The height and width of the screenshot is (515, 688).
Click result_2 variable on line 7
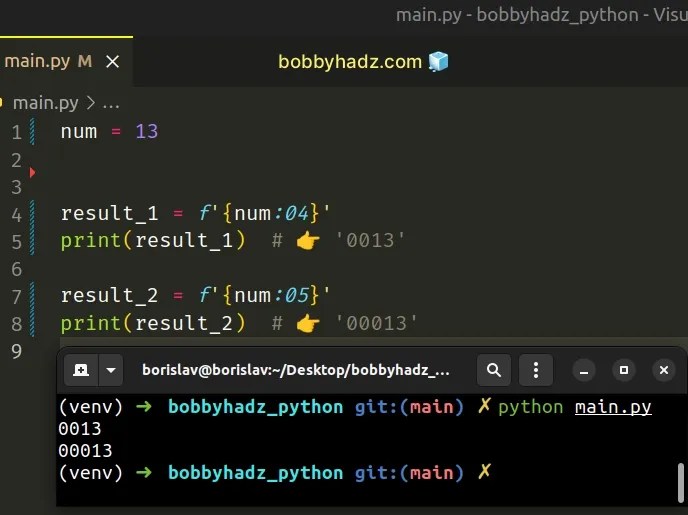(109, 296)
